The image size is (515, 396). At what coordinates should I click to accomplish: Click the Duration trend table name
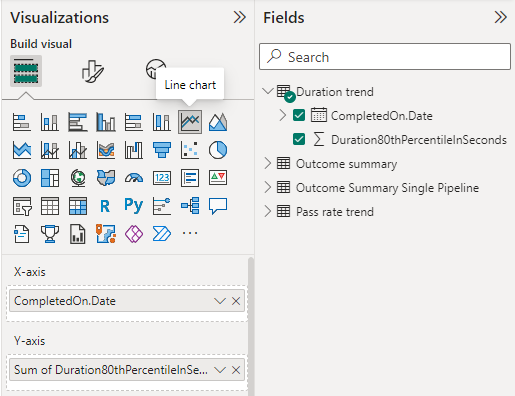(335, 92)
